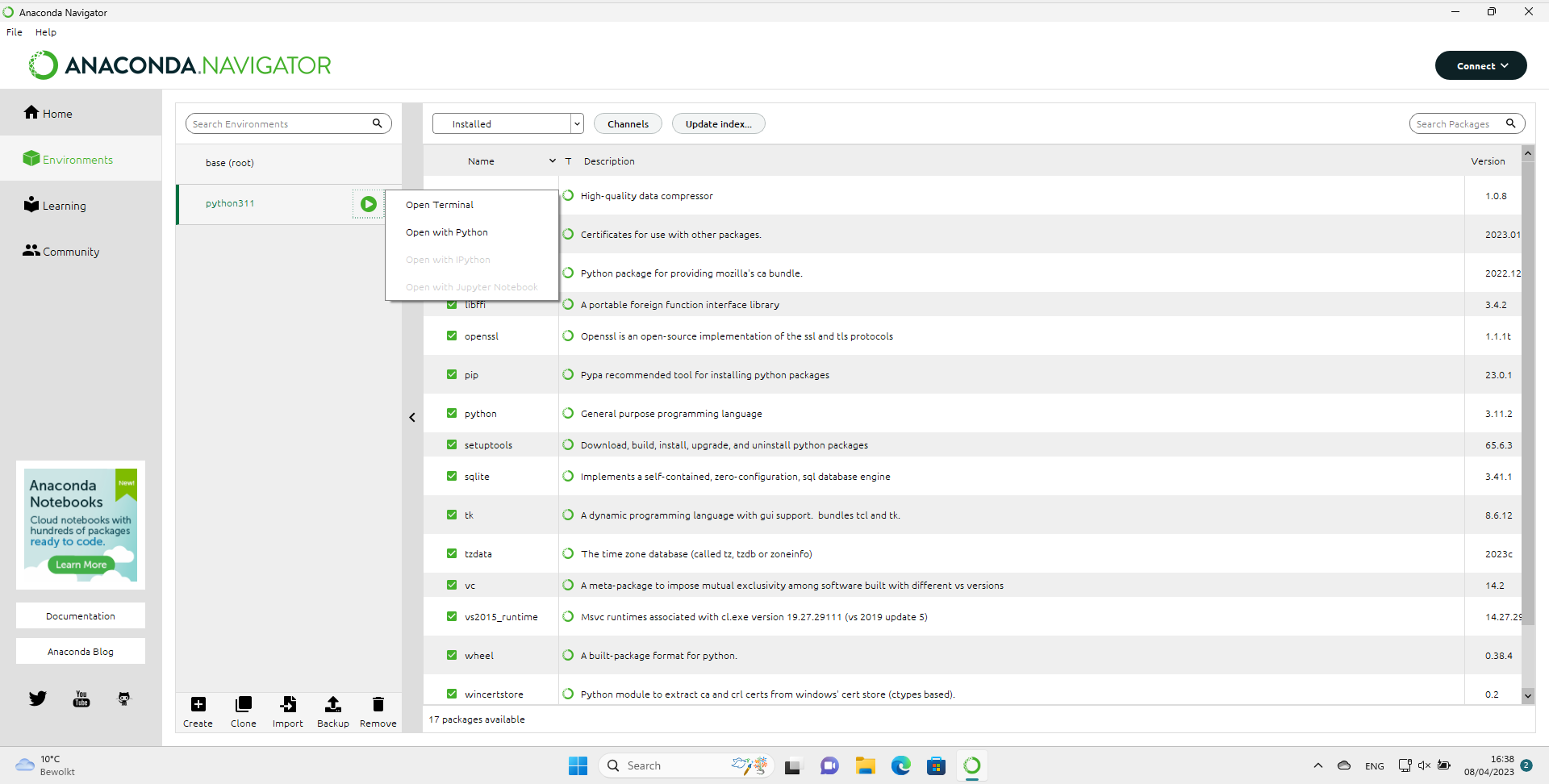Image resolution: width=1549 pixels, height=784 pixels.
Task: Open the Community section
Action: 61,251
